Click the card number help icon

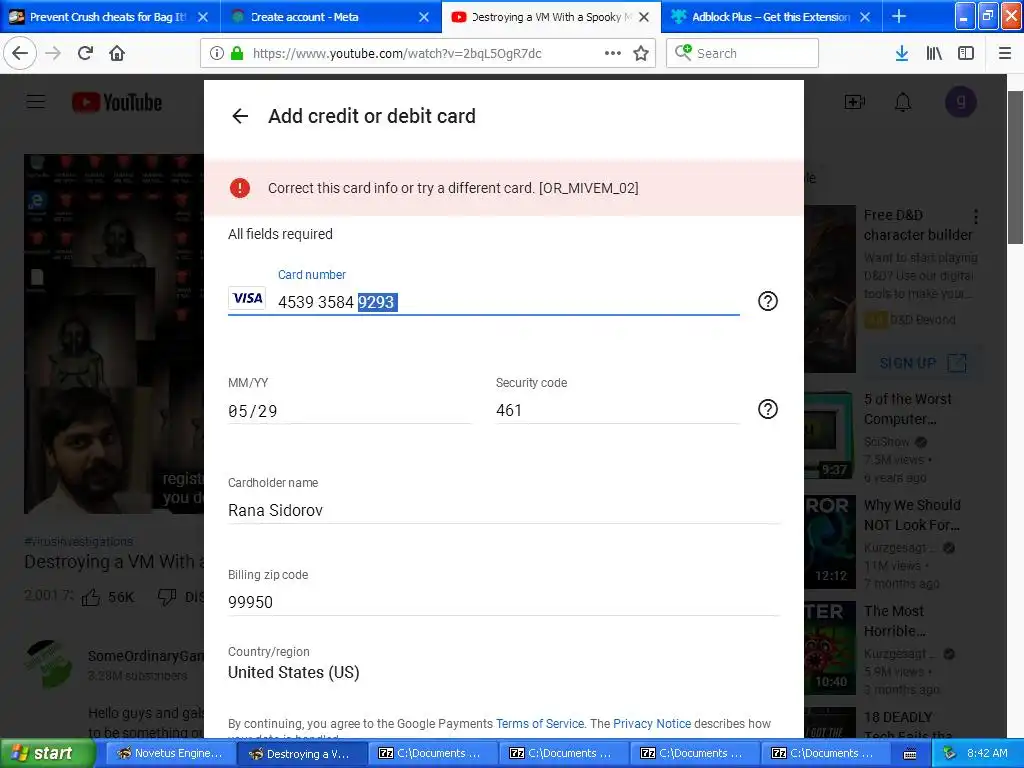click(x=767, y=301)
